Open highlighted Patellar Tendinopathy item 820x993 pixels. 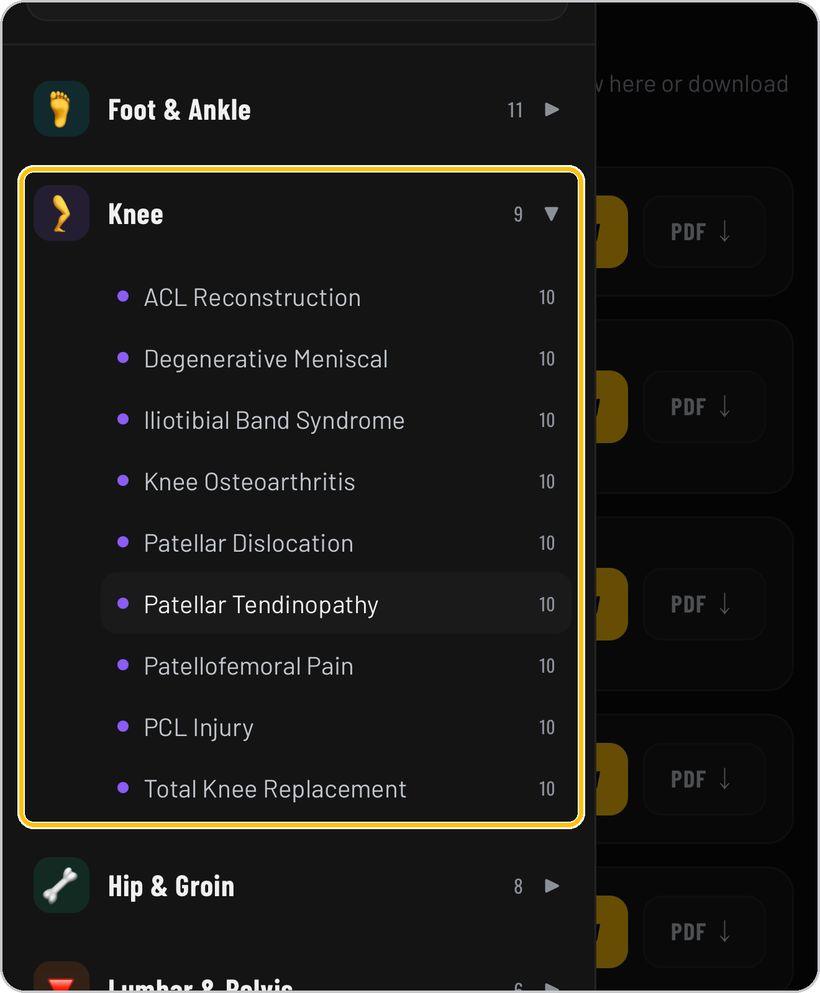click(x=336, y=604)
